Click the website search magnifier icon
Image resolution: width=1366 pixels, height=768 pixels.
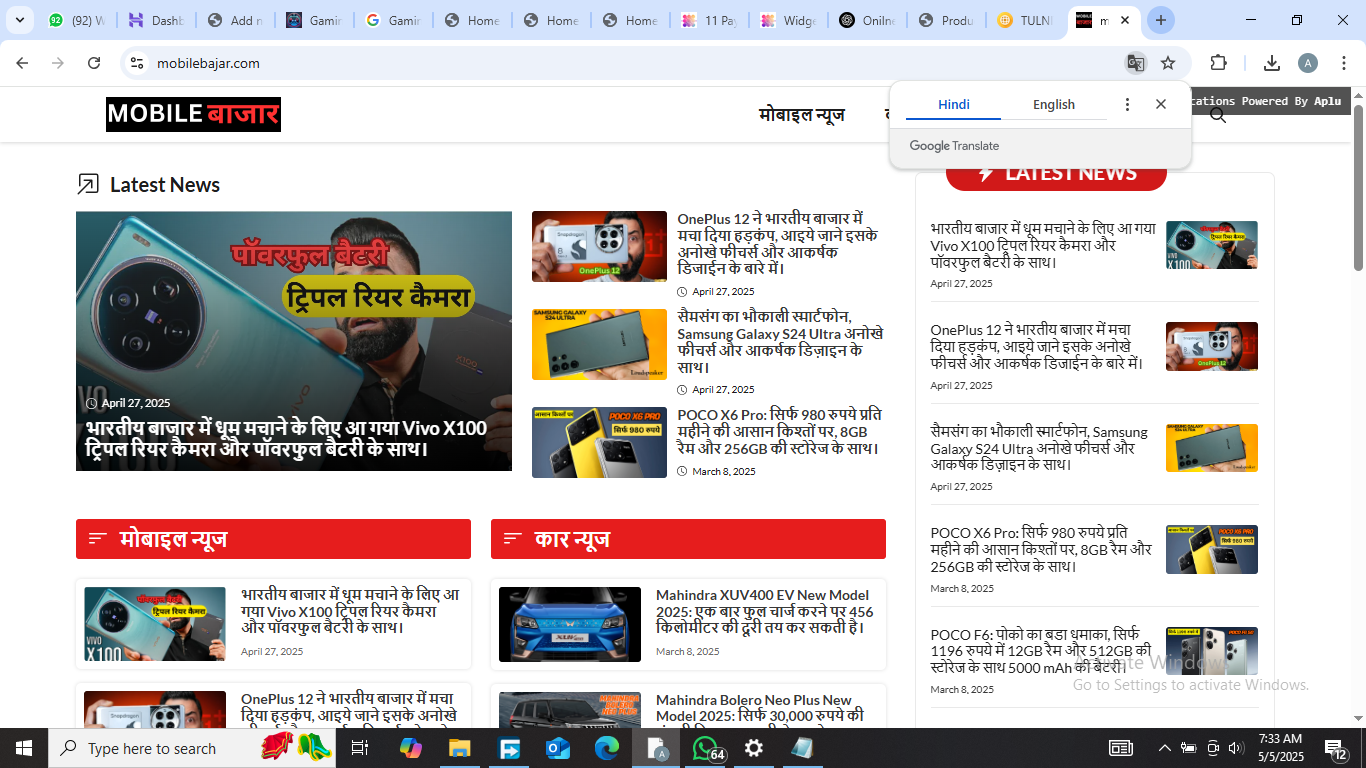[1217, 116]
